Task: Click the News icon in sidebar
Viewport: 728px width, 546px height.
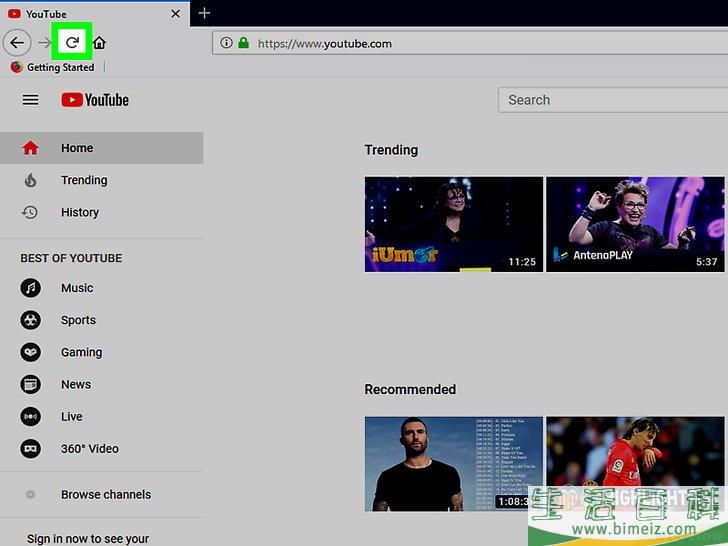Action: coord(30,384)
